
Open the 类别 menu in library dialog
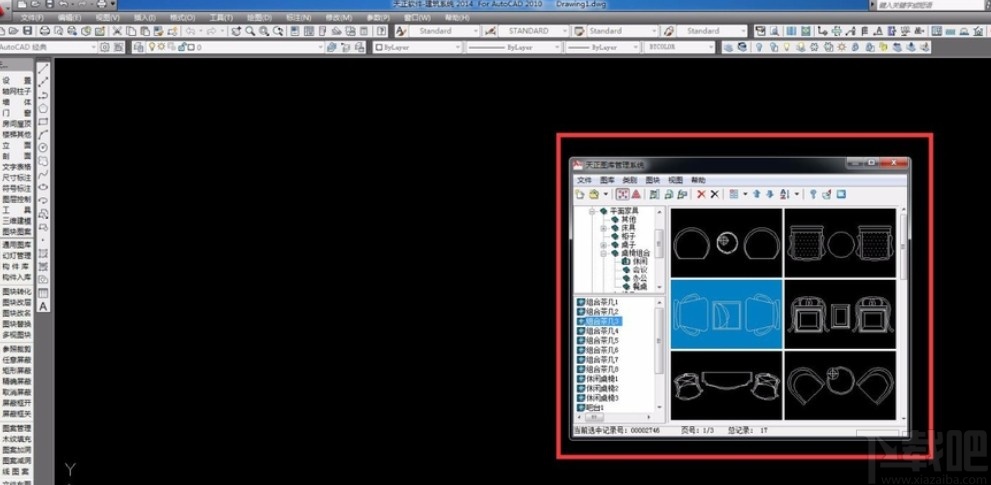629,180
